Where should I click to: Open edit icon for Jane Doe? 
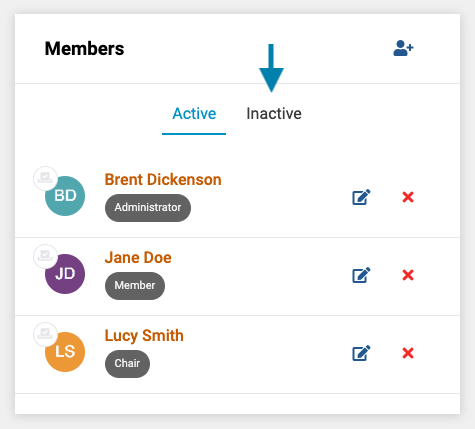pos(361,275)
